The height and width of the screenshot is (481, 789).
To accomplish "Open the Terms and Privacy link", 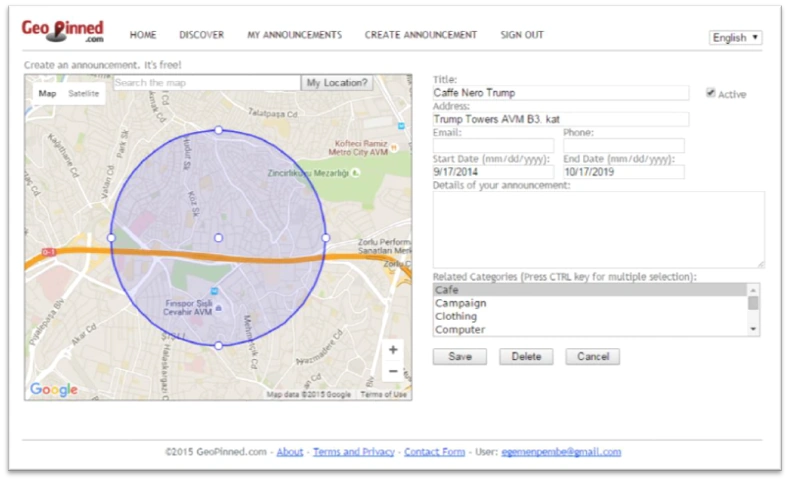I will coord(354,452).
